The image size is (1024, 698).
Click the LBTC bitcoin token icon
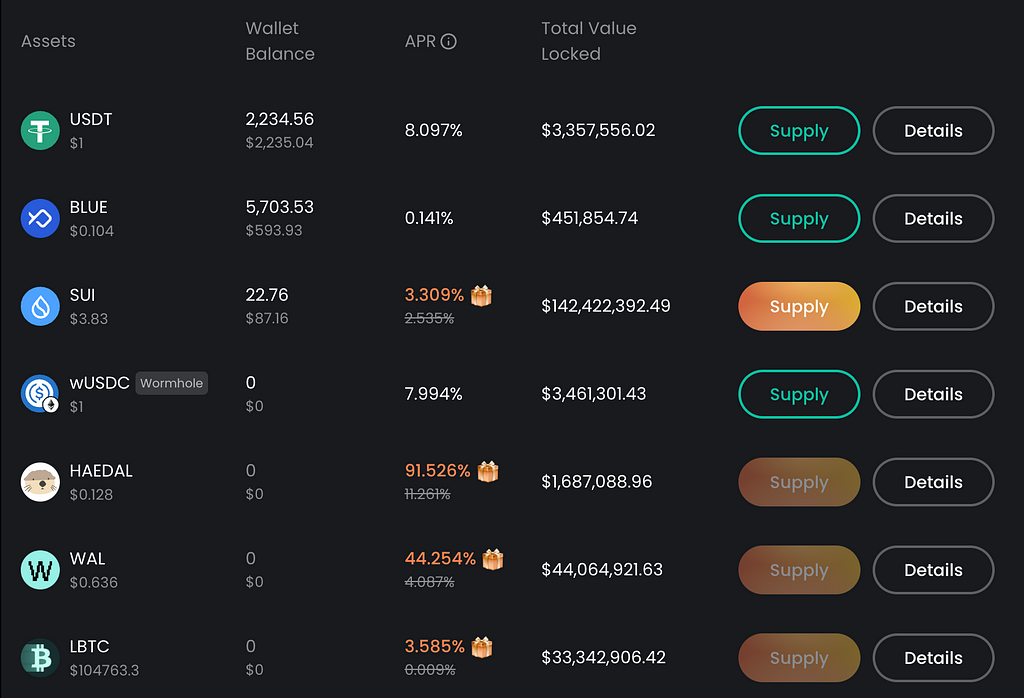coord(40,658)
